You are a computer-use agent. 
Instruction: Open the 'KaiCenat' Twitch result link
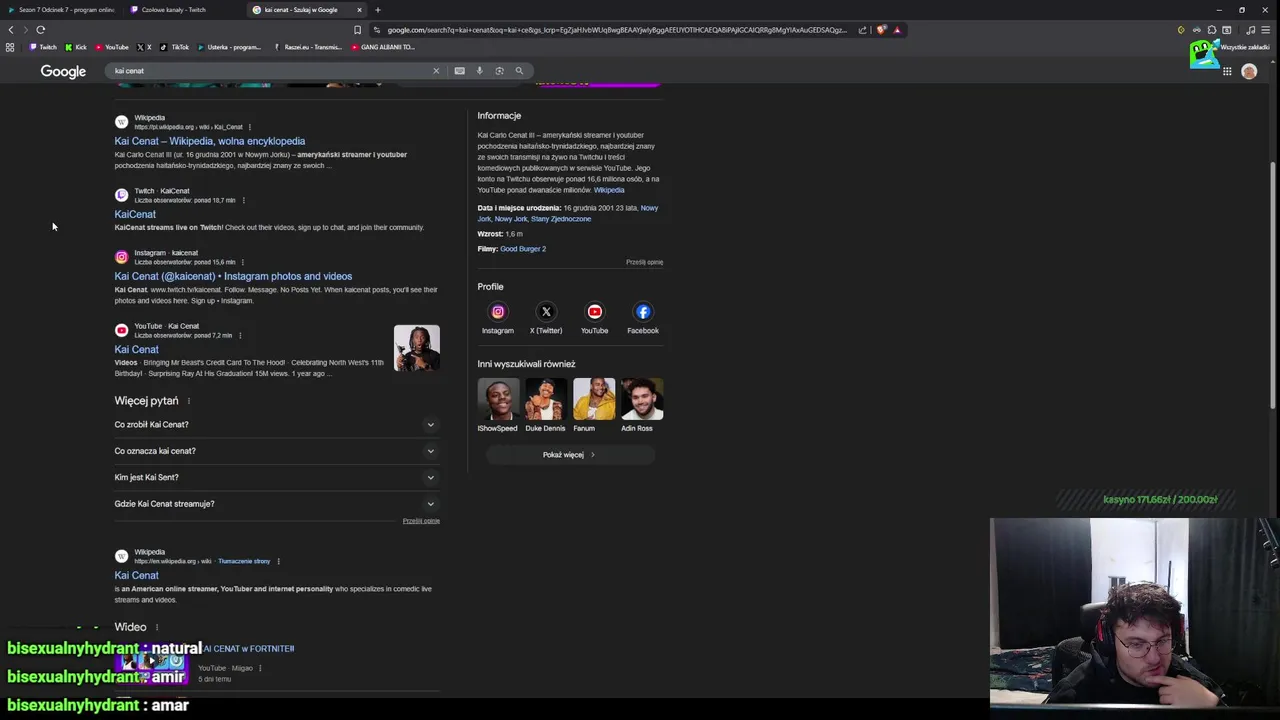135,214
